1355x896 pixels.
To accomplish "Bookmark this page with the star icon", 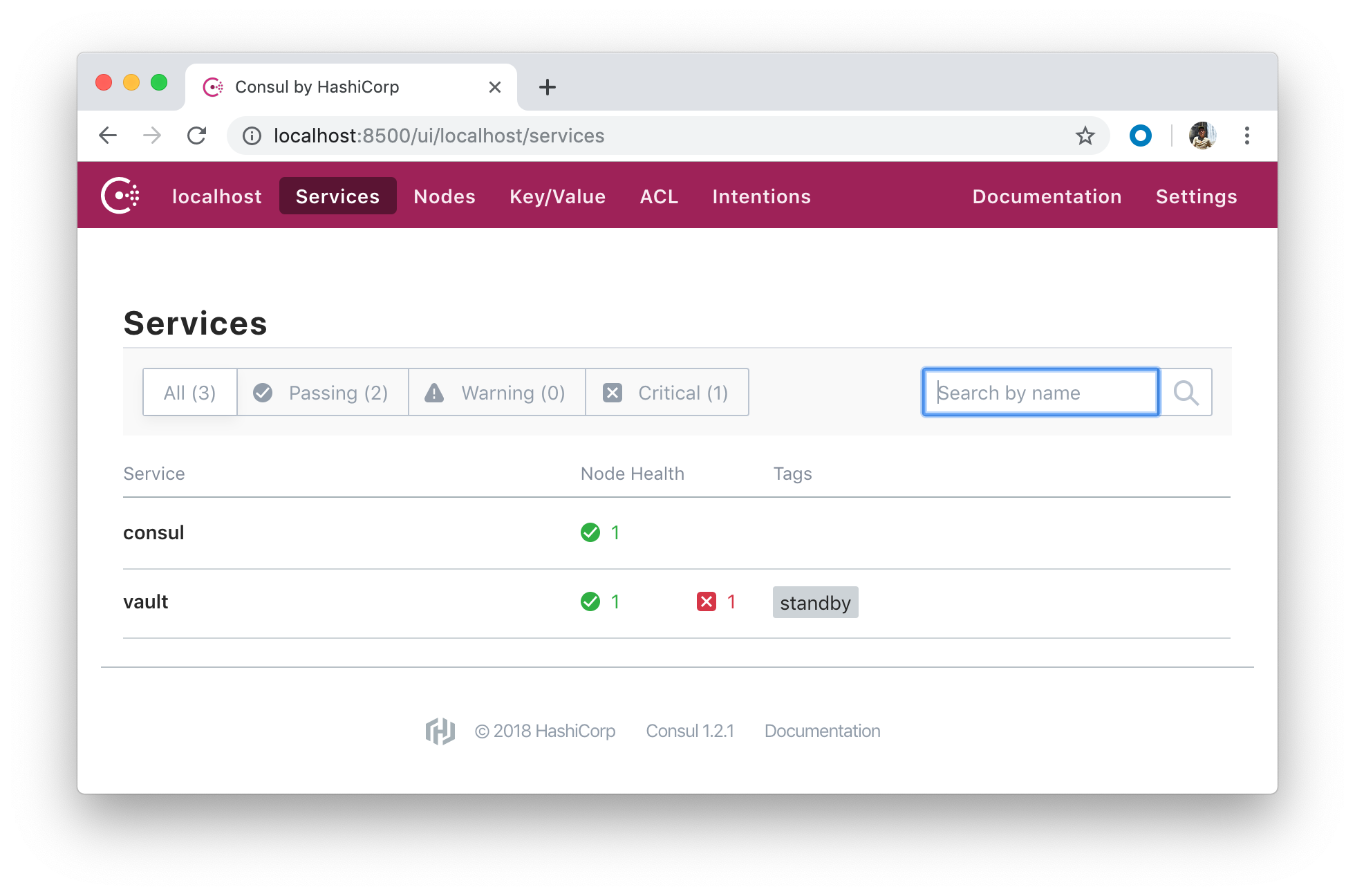I will tap(1085, 136).
